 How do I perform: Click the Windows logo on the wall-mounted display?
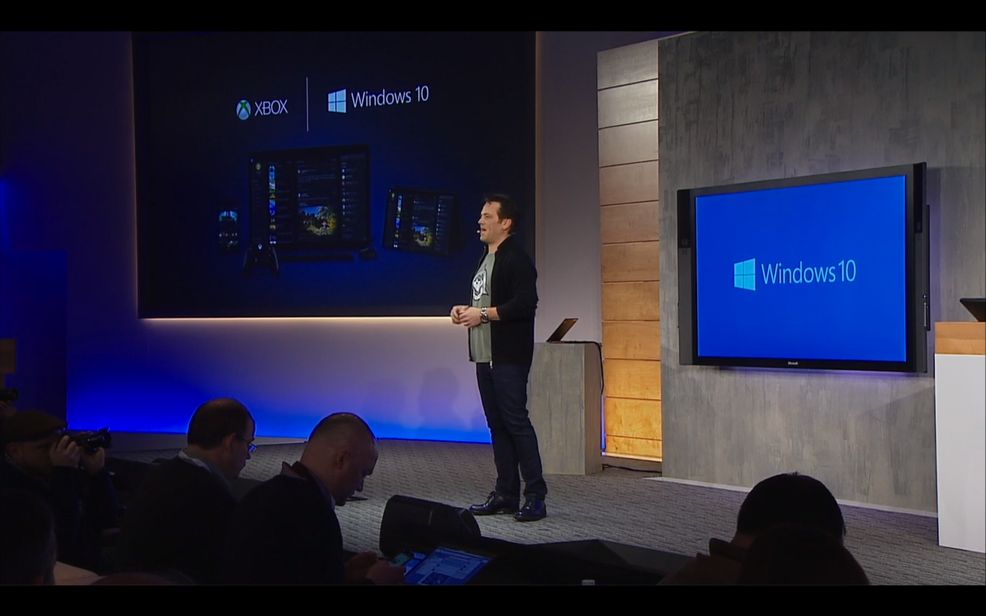tap(745, 274)
